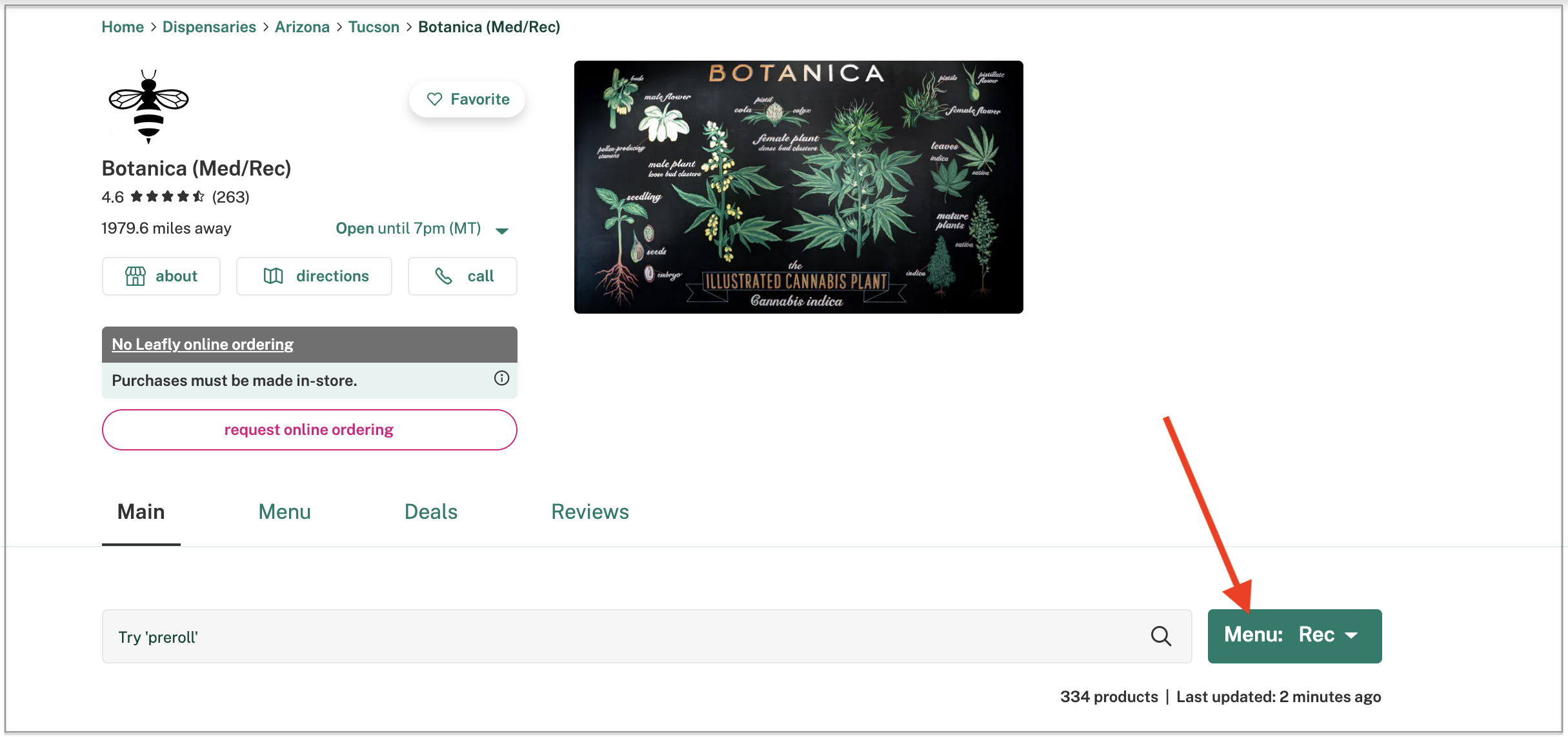Open the Deals tab
The height and width of the screenshot is (737, 1568).
point(431,512)
